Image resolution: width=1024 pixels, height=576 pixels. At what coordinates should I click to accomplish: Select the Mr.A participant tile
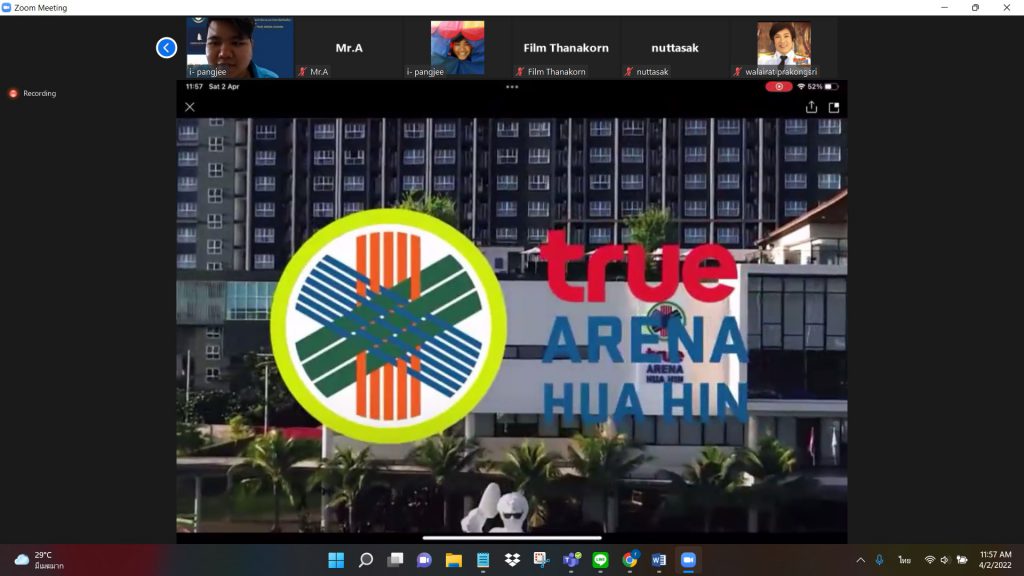click(x=349, y=48)
